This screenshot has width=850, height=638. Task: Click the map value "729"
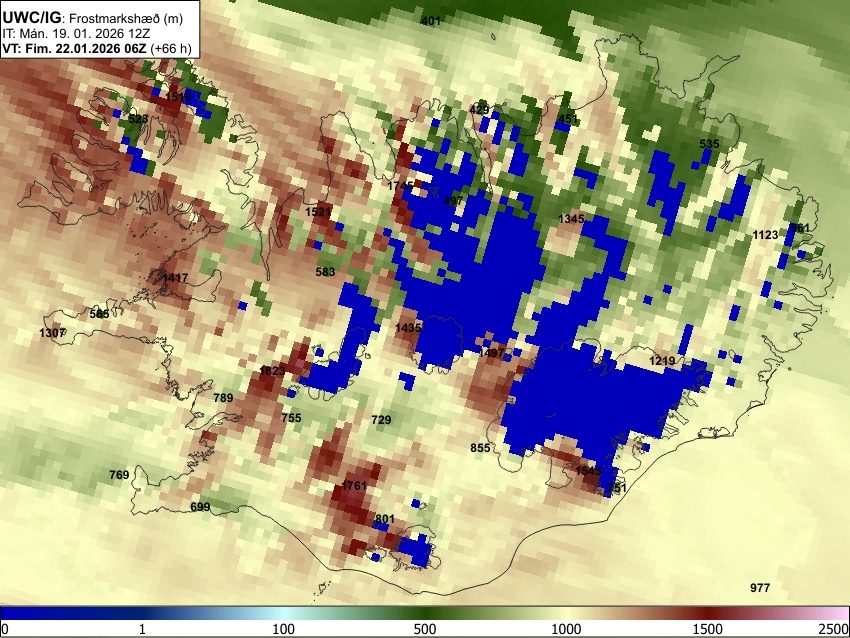381,420
